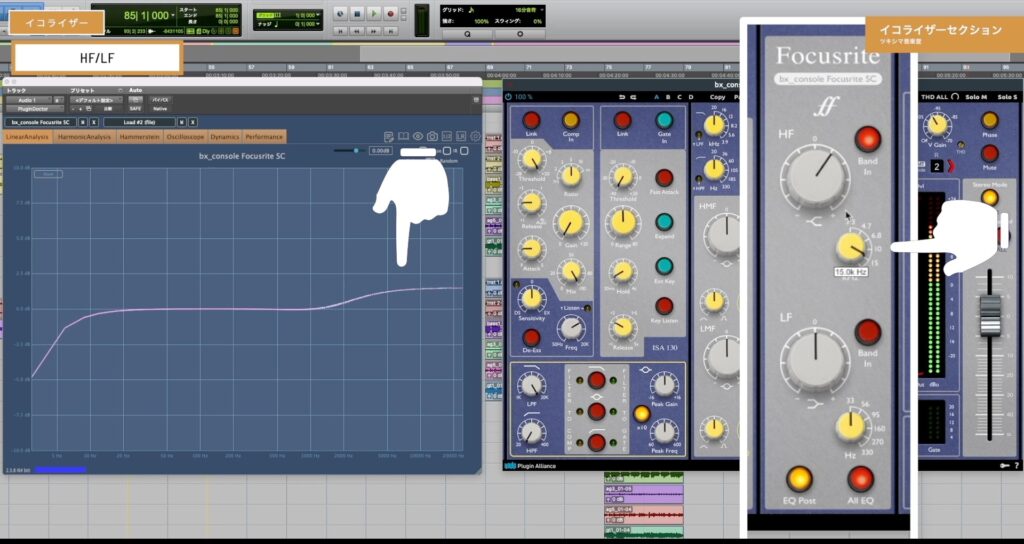Toggle the x10 peak frequency button

pyautogui.click(x=641, y=413)
